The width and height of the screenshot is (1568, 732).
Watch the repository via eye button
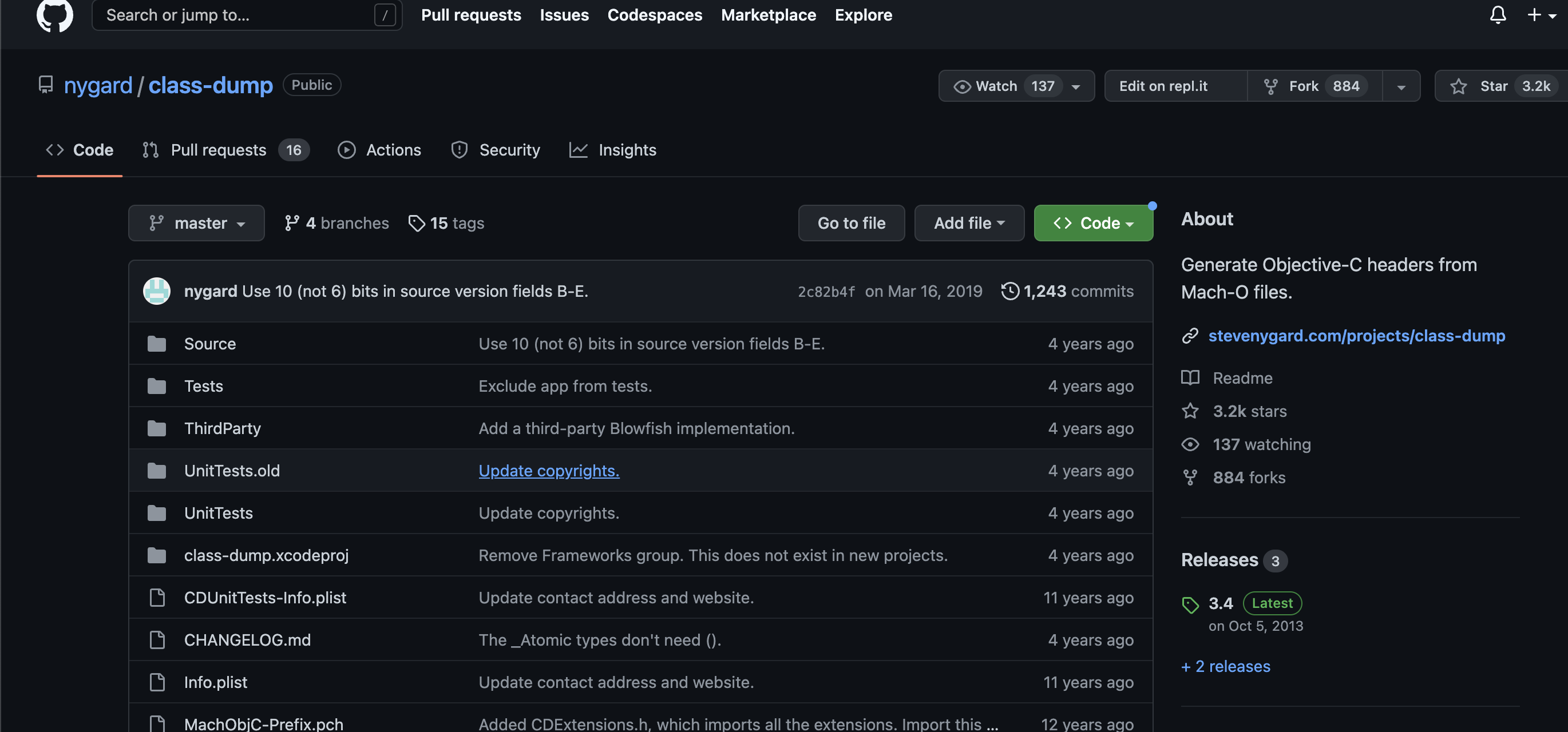(986, 86)
